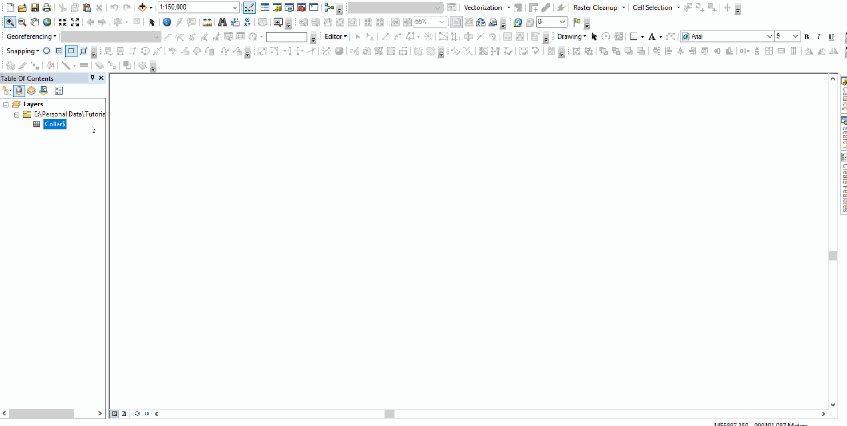The height and width of the screenshot is (426, 847).
Task: Open the ArcToolbox window icon
Action: point(301,8)
